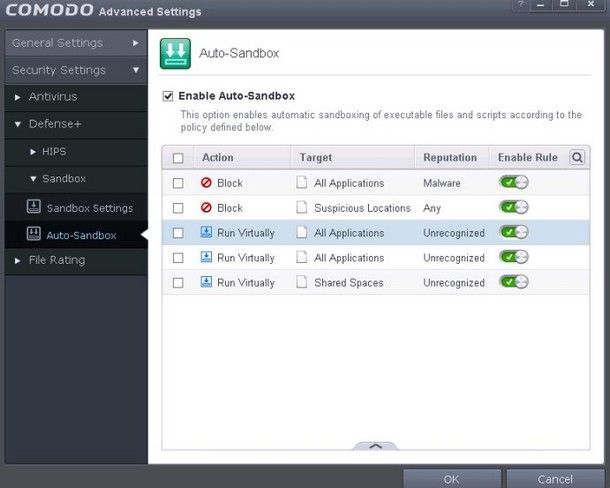Collapse the Sandbox tree node
The image size is (610, 488).
(33, 179)
